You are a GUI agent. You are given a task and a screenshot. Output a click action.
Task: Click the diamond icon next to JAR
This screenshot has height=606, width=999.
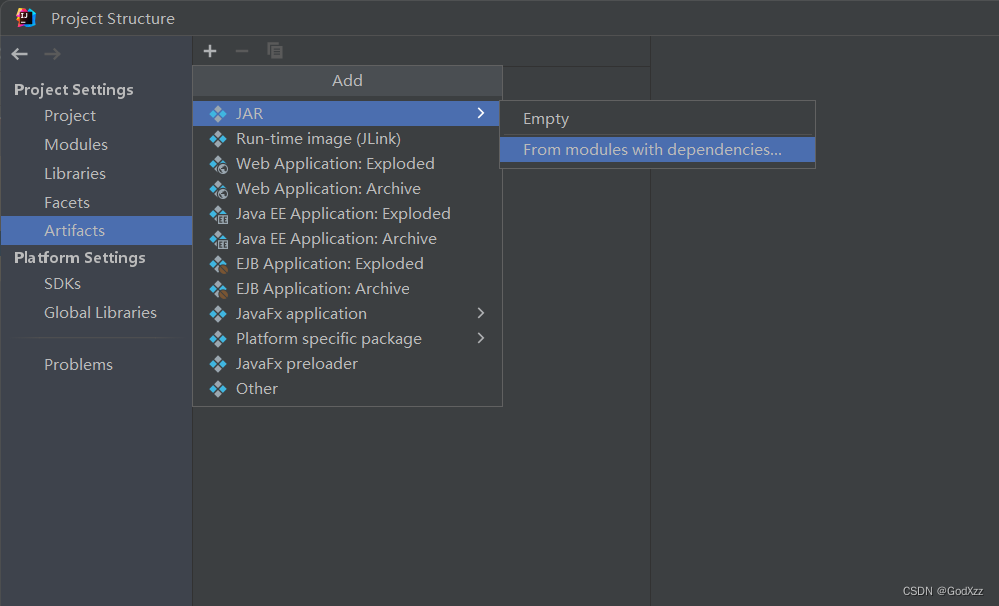218,113
